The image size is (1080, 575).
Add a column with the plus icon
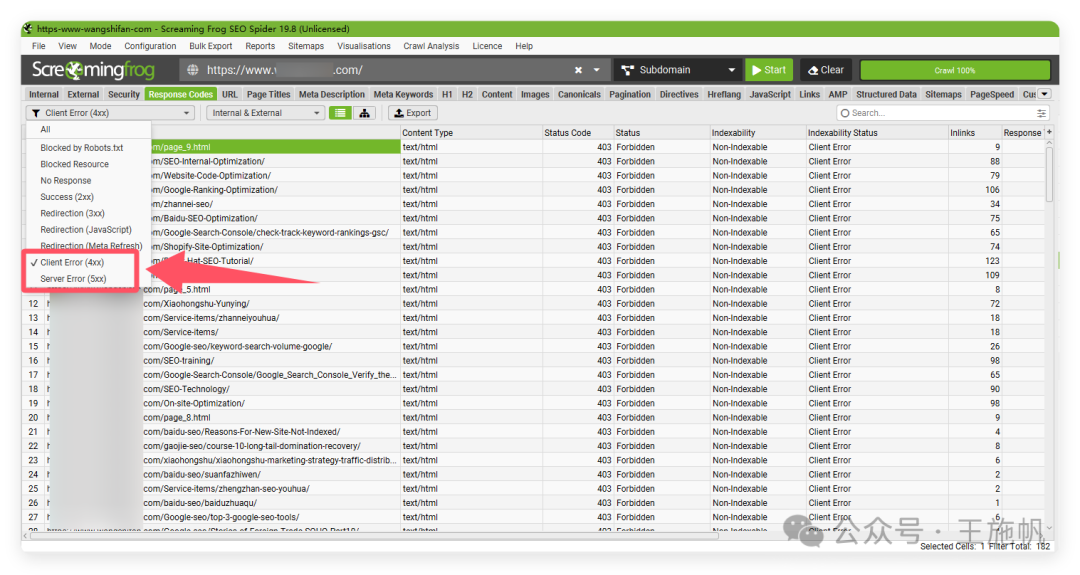click(x=1049, y=132)
